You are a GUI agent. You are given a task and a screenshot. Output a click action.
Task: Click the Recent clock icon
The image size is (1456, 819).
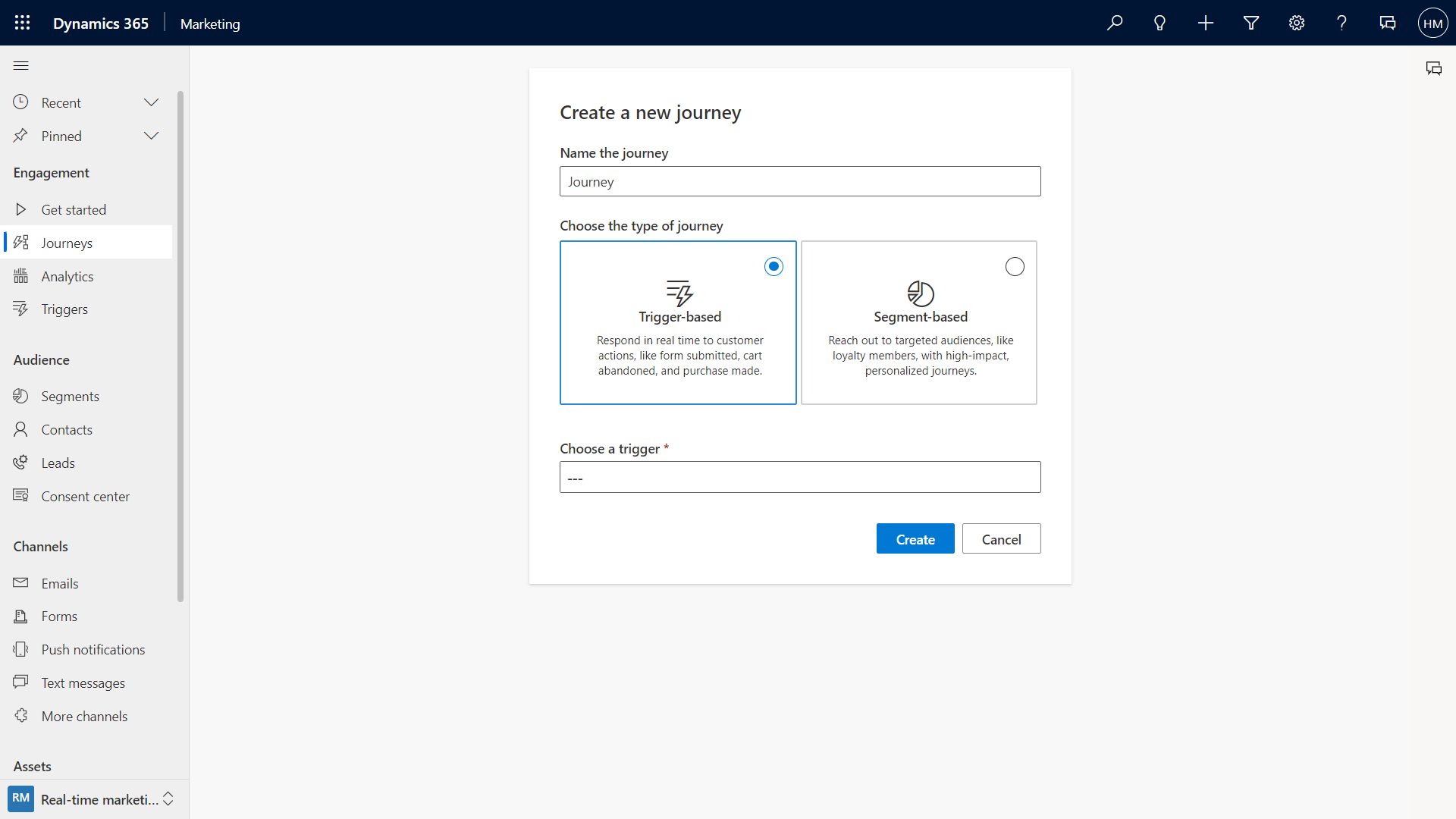[20, 102]
